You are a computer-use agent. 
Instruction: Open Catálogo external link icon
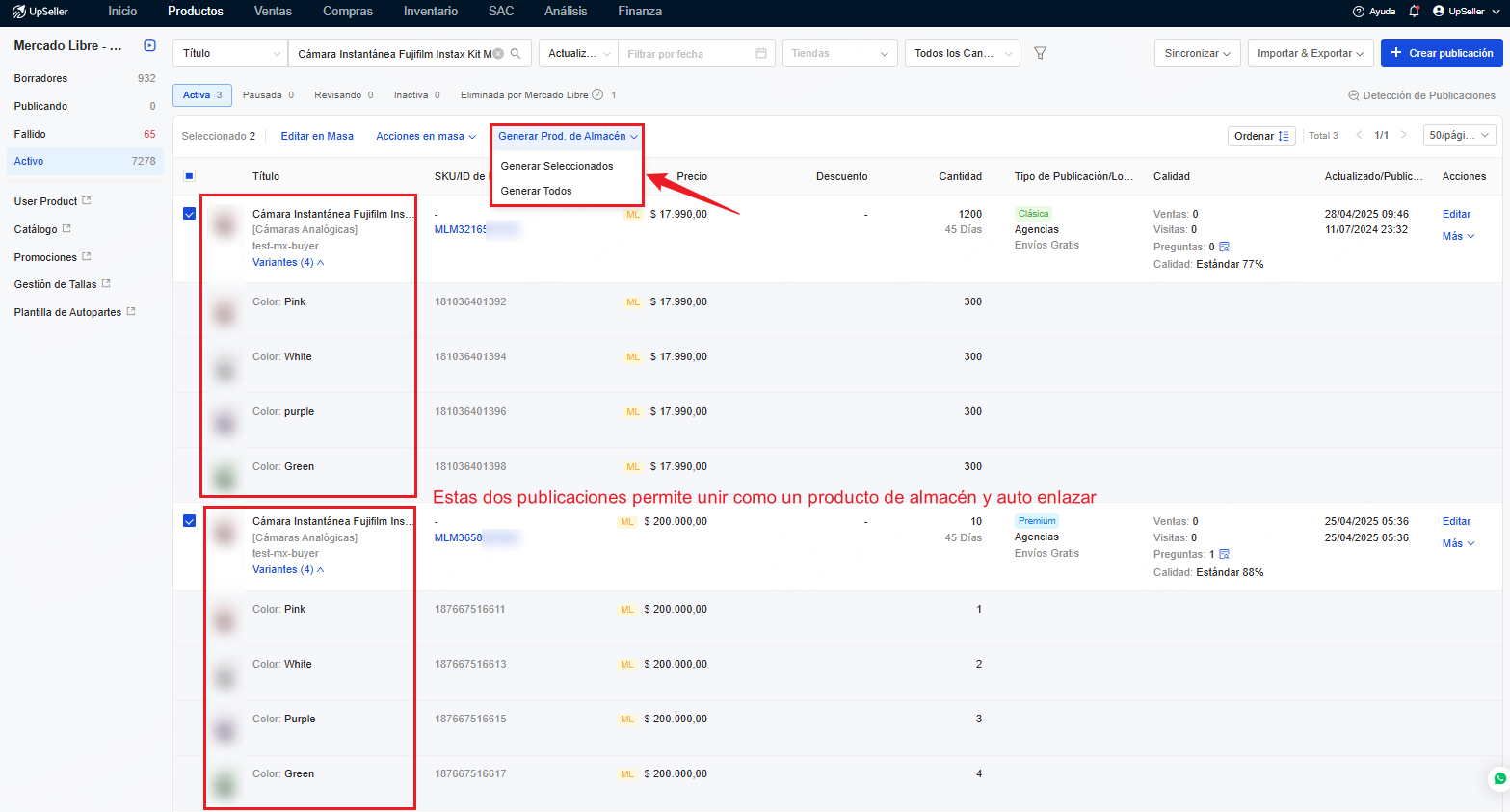(66, 228)
